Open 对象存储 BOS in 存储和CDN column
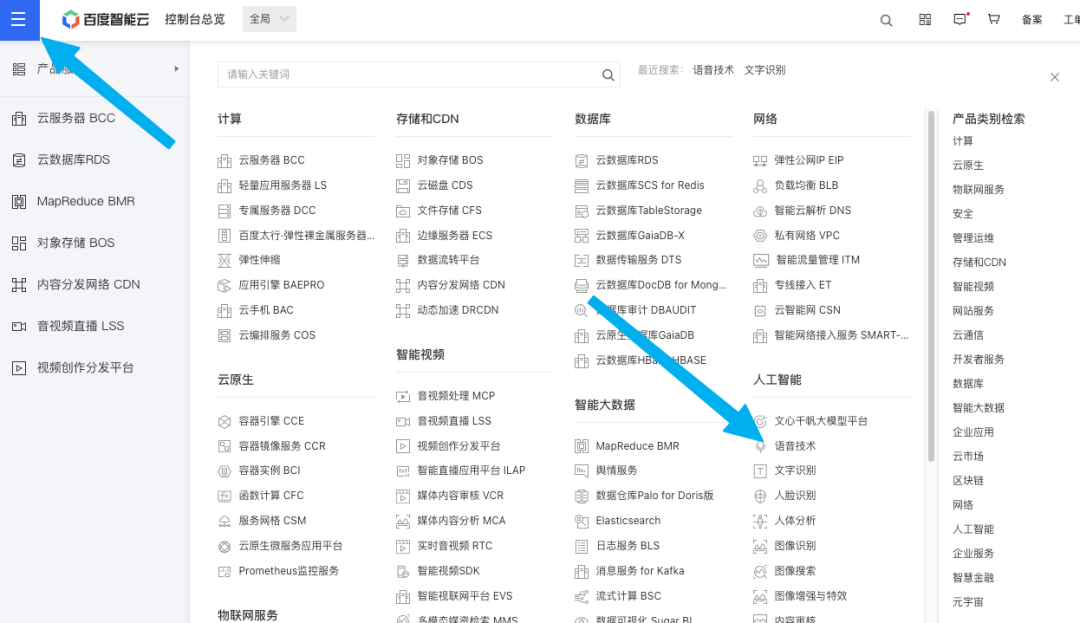The height and width of the screenshot is (623, 1080). point(450,160)
